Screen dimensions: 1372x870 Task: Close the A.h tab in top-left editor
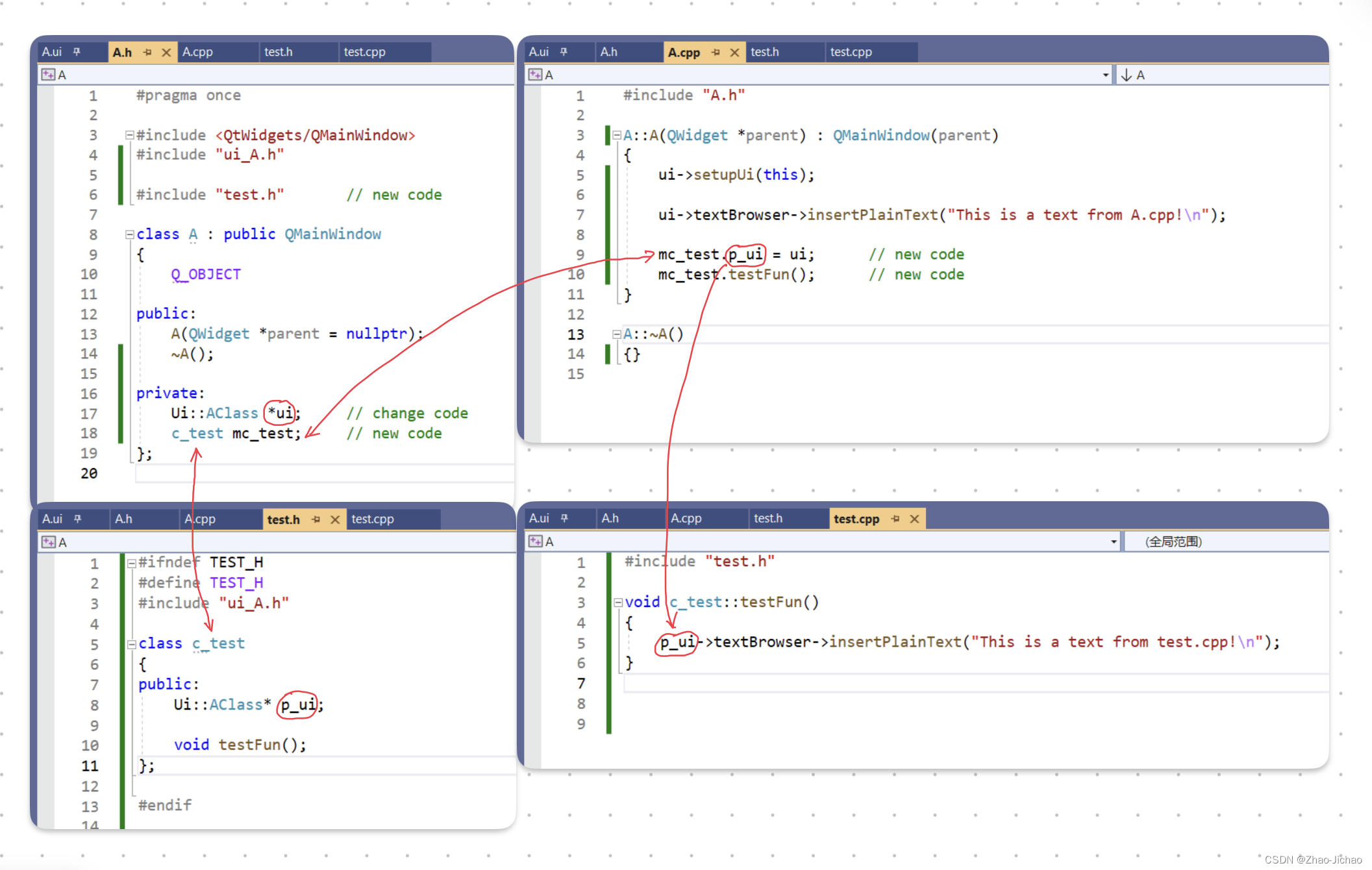coord(166,53)
